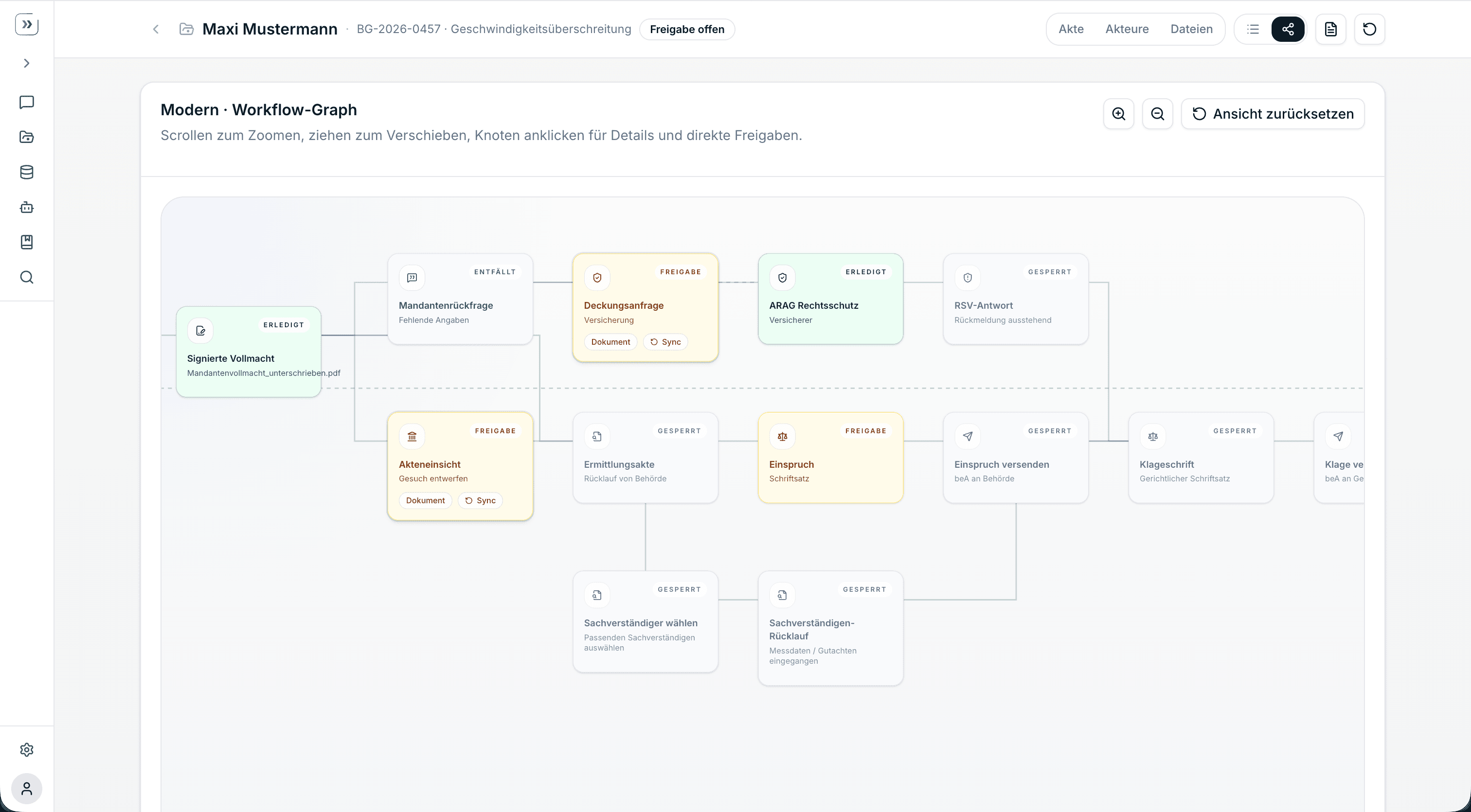Click the refresh history icon in the top bar
Viewport: 1471px width, 812px height.
pos(1369,29)
